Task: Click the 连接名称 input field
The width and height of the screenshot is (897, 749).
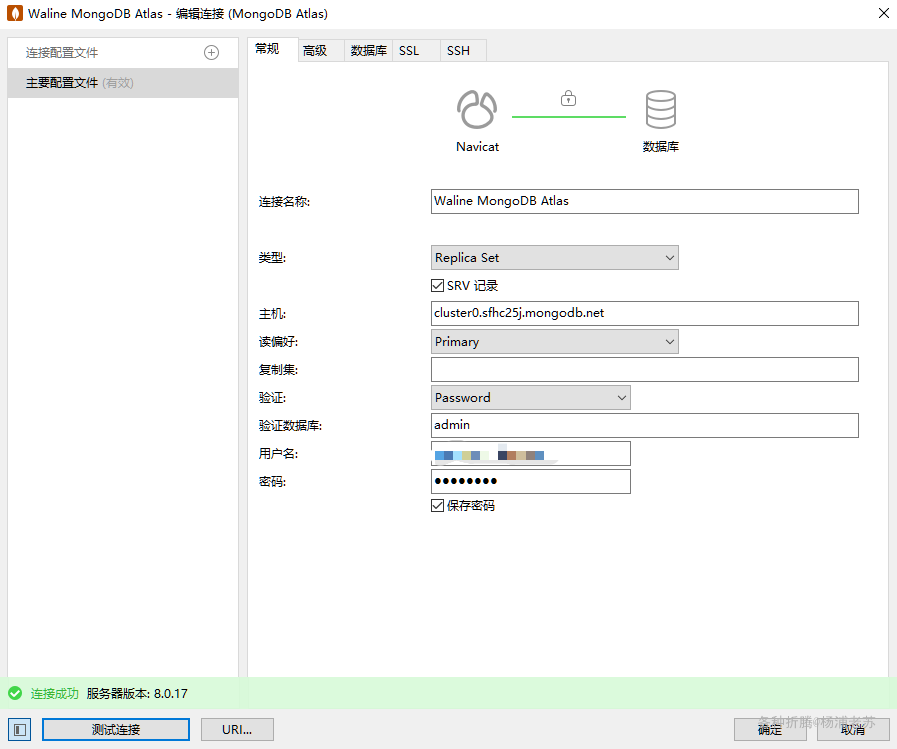Action: point(644,201)
